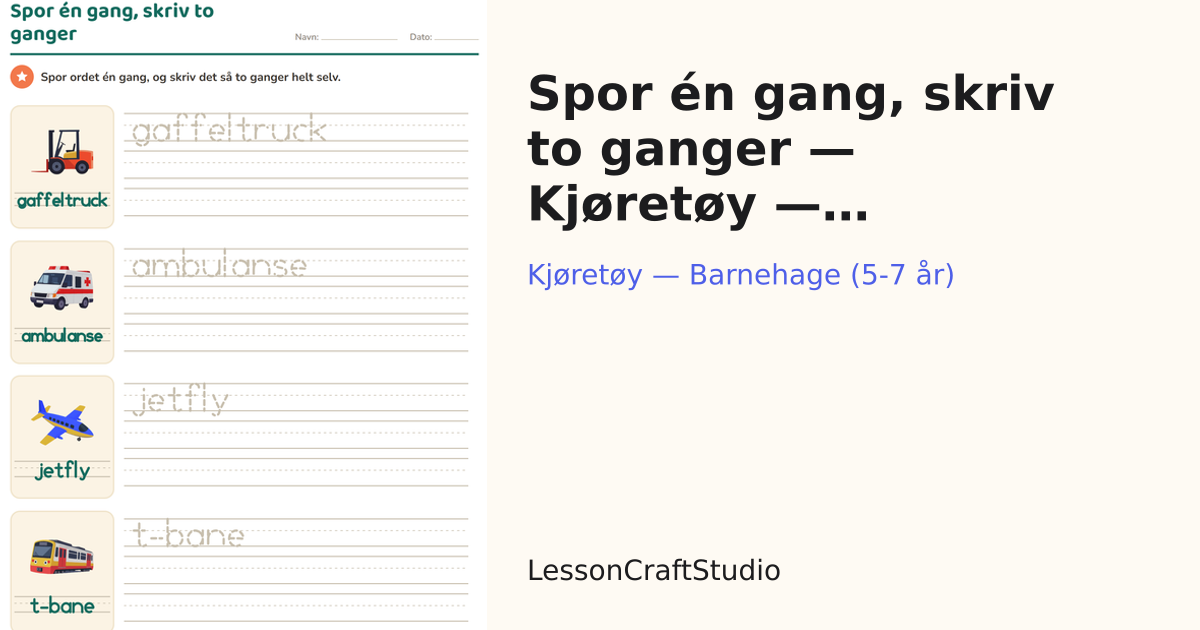This screenshot has width=1200, height=630.
Task: Click the dotted gaffeltruck tracing word
Action: coord(229,129)
